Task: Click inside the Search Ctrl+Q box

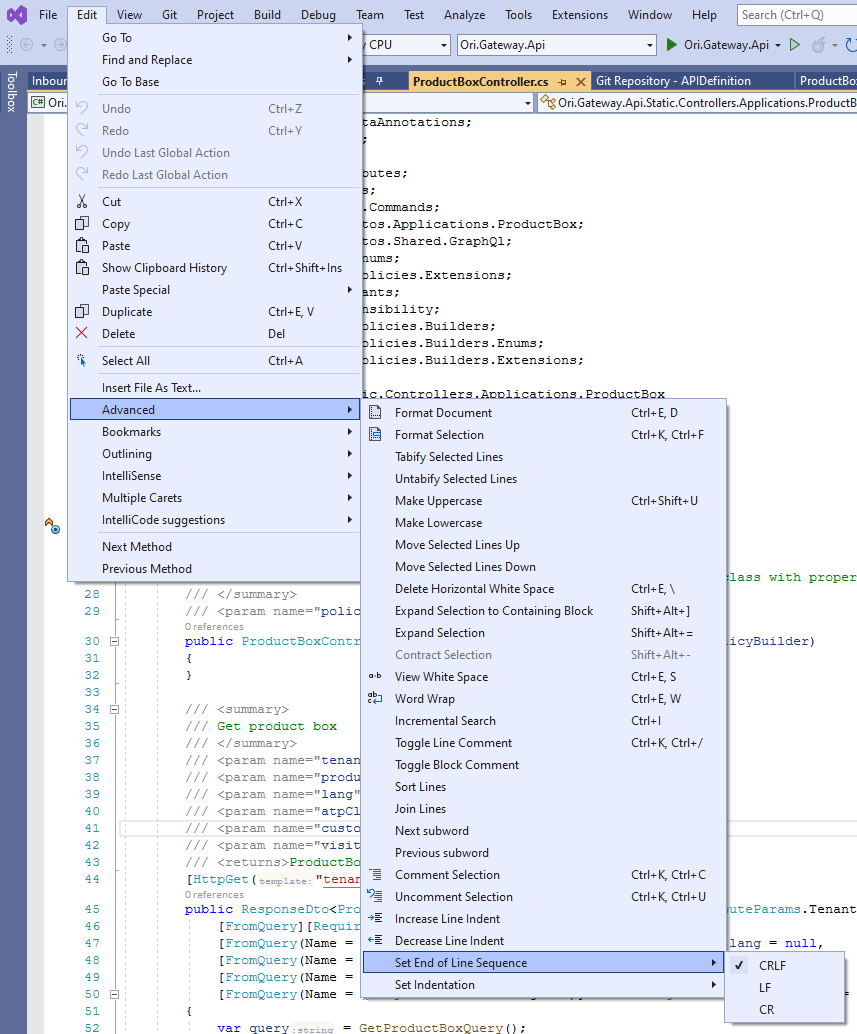Action: (795, 15)
